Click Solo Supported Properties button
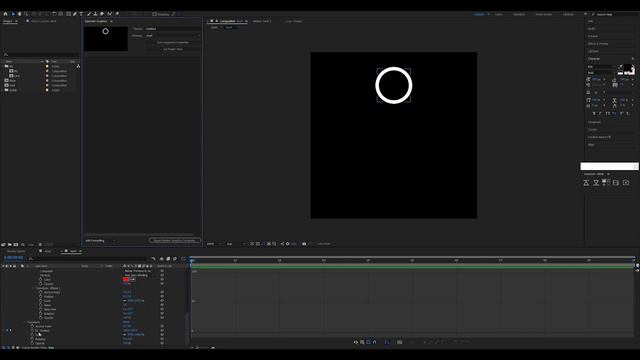This screenshot has width=640, height=360. pyautogui.click(x=173, y=42)
